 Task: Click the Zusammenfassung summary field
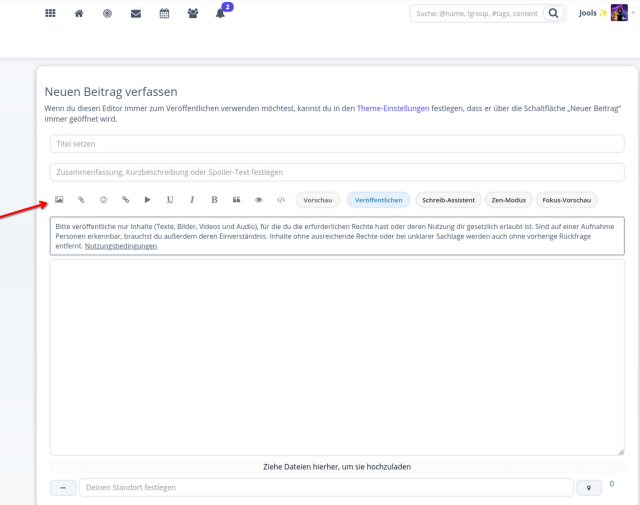coord(337,172)
